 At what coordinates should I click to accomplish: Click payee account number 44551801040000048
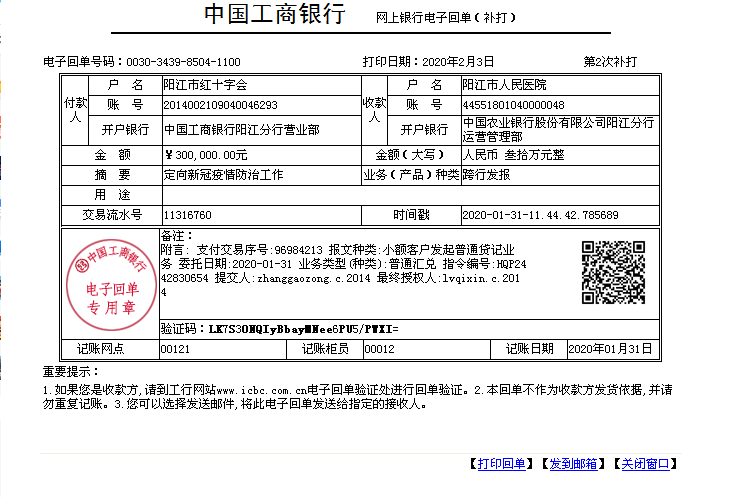513,105
